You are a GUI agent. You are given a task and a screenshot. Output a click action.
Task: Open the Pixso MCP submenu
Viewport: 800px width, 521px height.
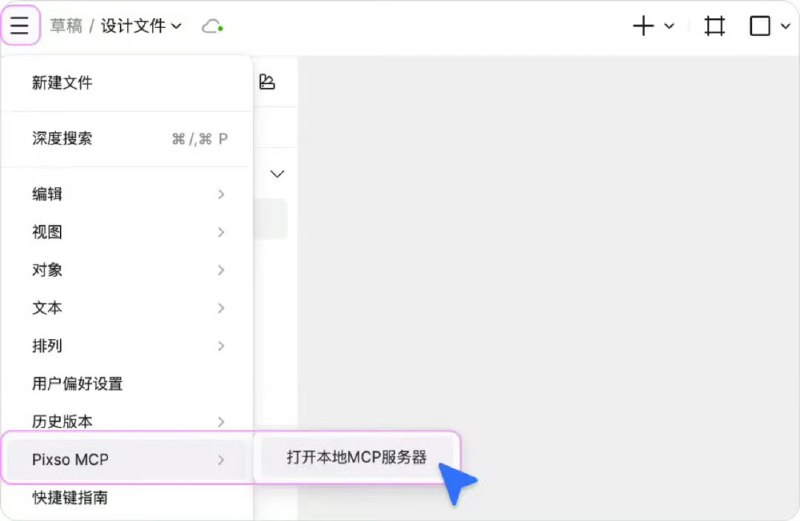pyautogui.click(x=127, y=459)
